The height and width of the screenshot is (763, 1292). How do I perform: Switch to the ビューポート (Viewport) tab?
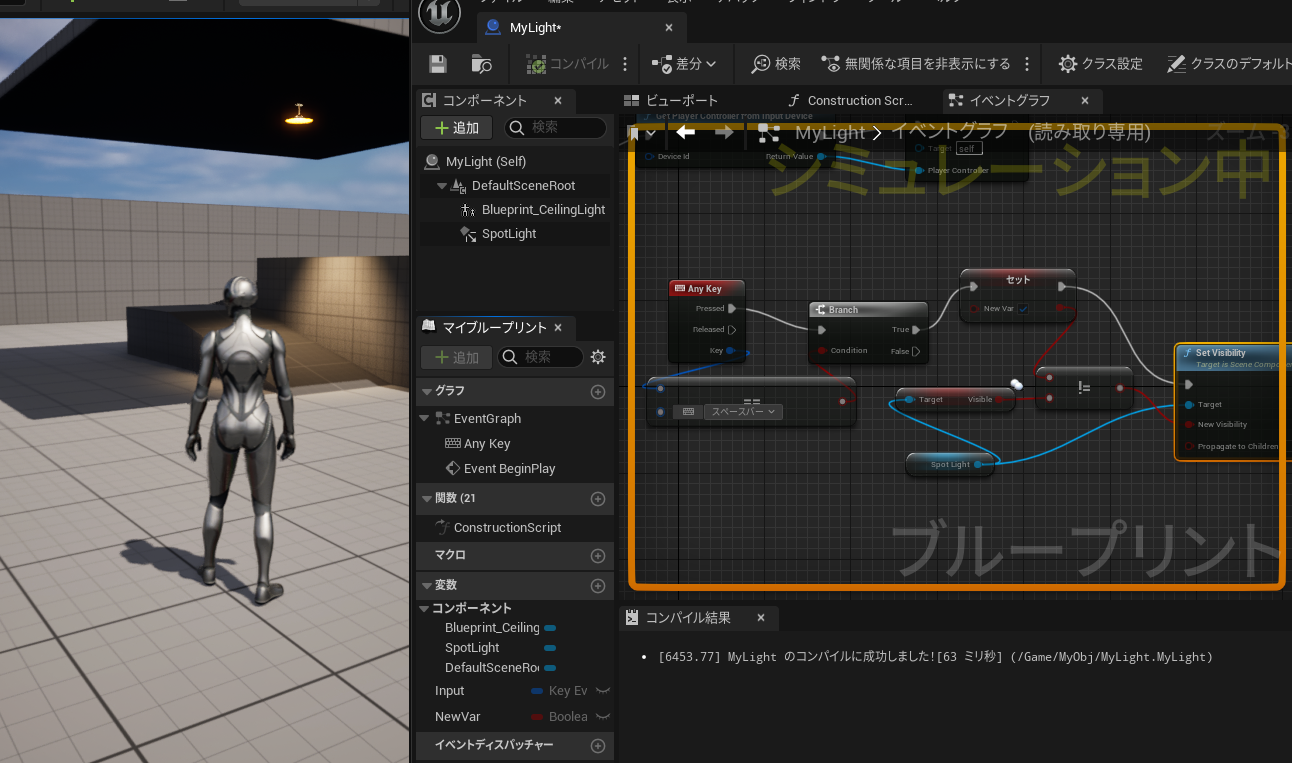tap(671, 100)
